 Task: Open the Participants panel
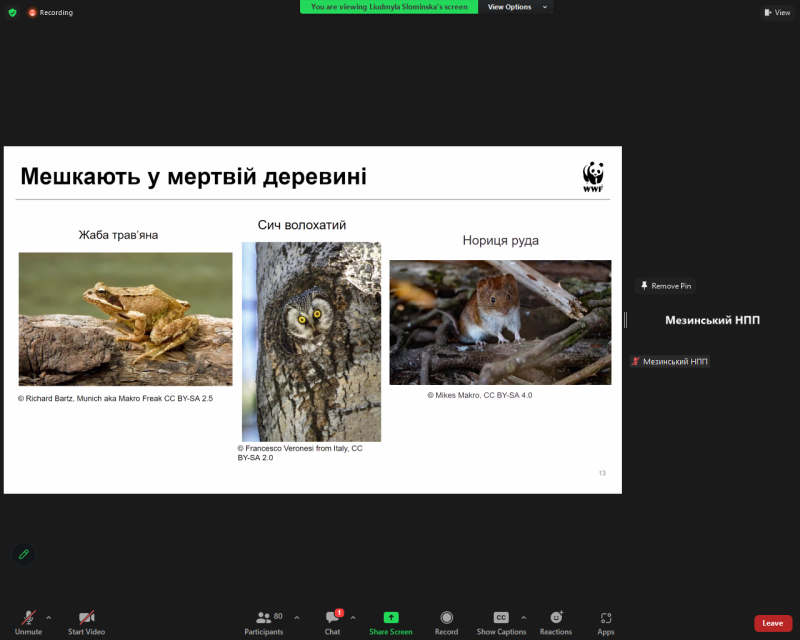pyautogui.click(x=263, y=619)
